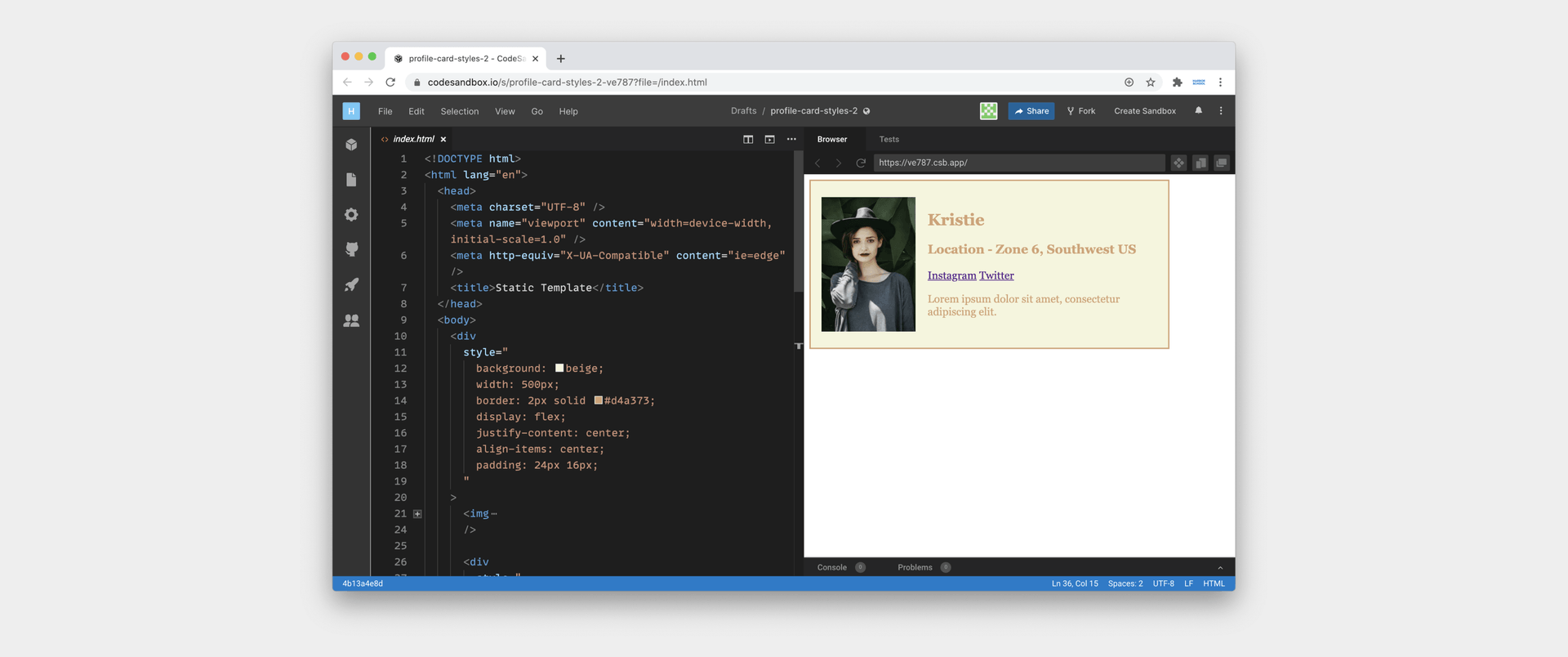Image resolution: width=1568 pixels, height=657 pixels.
Task: Expand the bottom console panel chevron
Action: coord(1220,567)
